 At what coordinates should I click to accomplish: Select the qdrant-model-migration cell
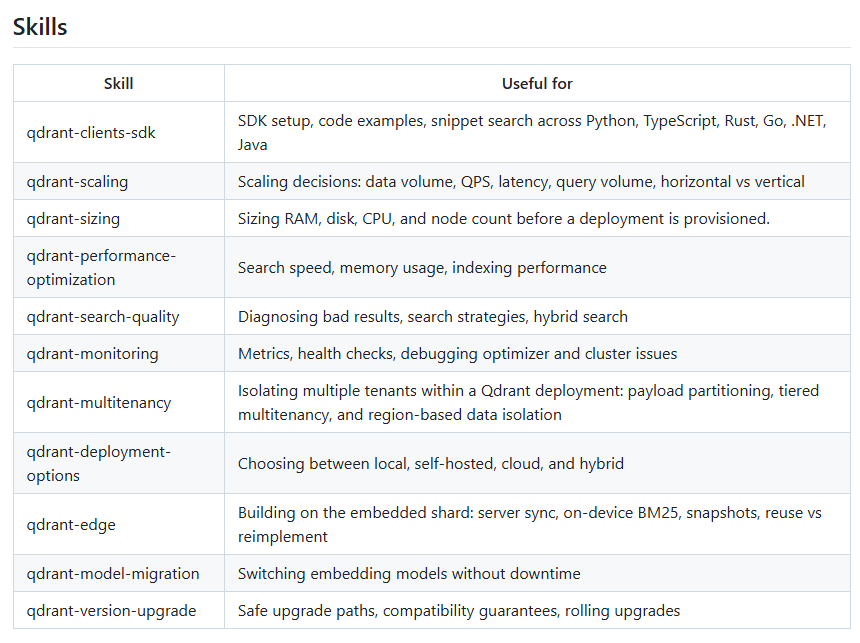point(118,573)
